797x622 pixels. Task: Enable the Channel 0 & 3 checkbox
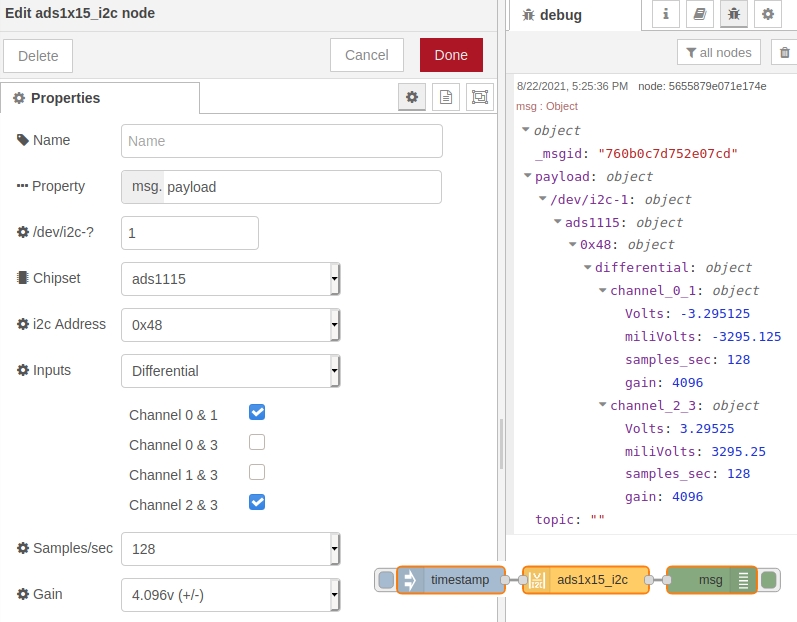pos(257,442)
